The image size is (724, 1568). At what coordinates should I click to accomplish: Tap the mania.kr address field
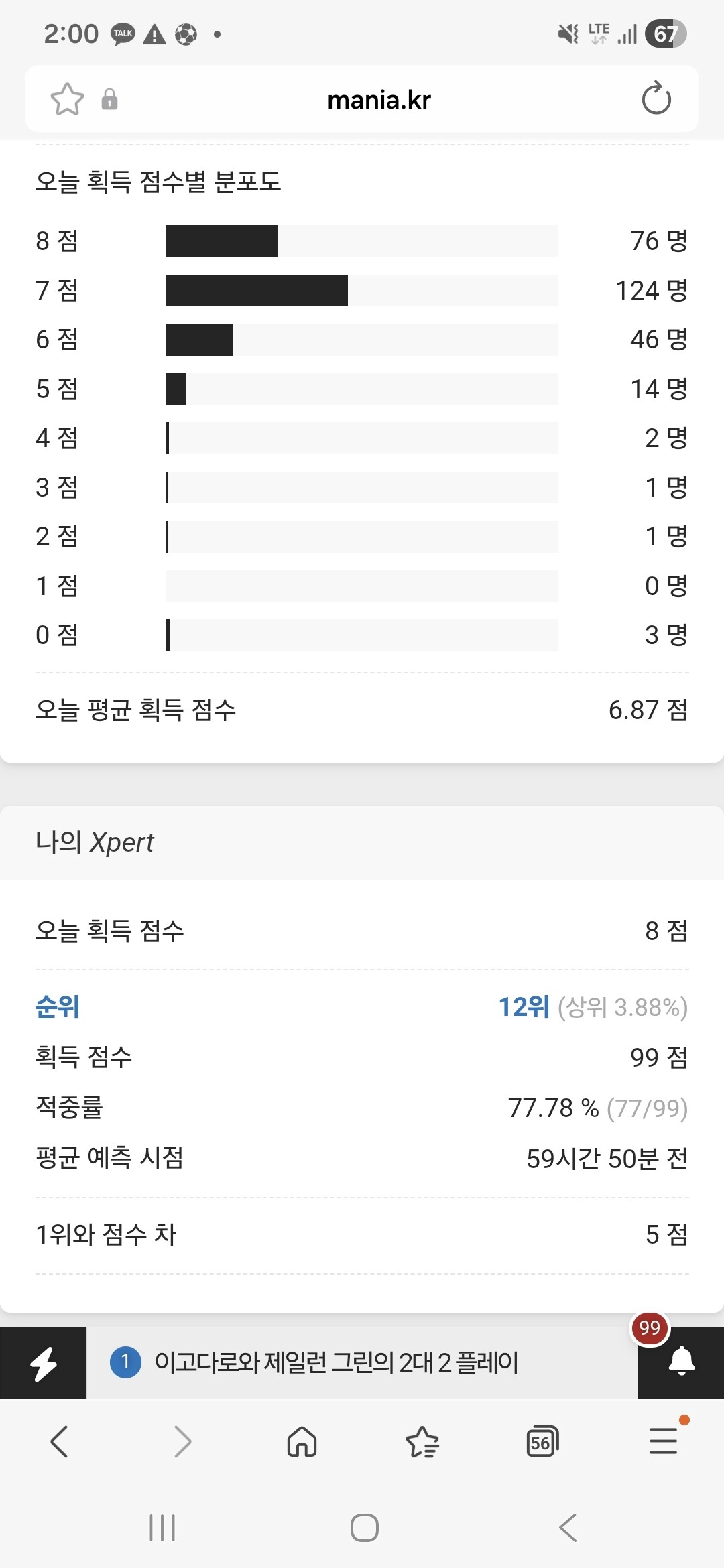pyautogui.click(x=379, y=100)
